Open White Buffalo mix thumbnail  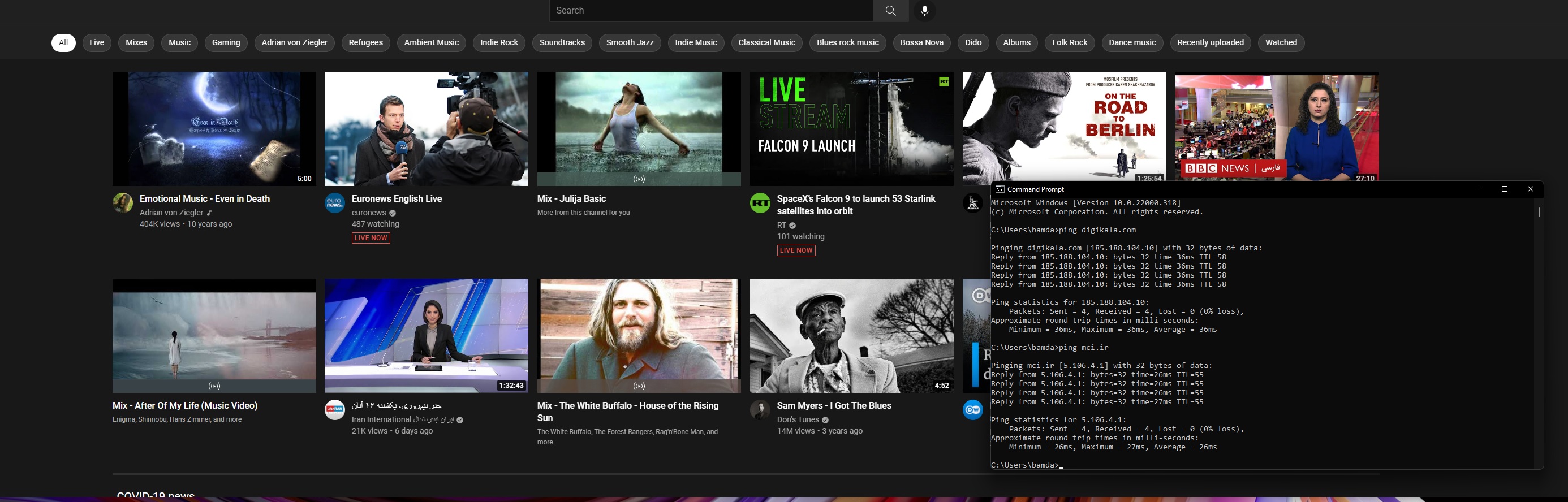coord(639,336)
